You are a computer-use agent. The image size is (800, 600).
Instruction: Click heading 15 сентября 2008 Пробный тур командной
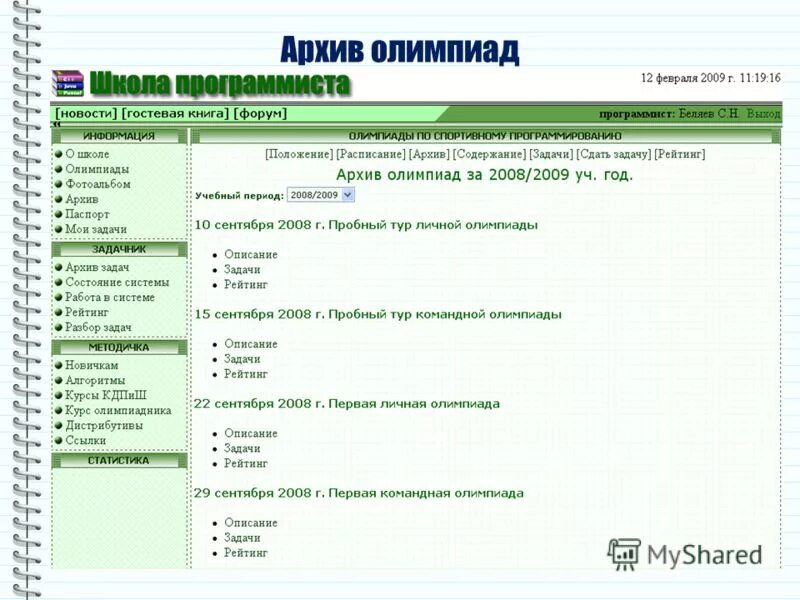click(x=378, y=314)
